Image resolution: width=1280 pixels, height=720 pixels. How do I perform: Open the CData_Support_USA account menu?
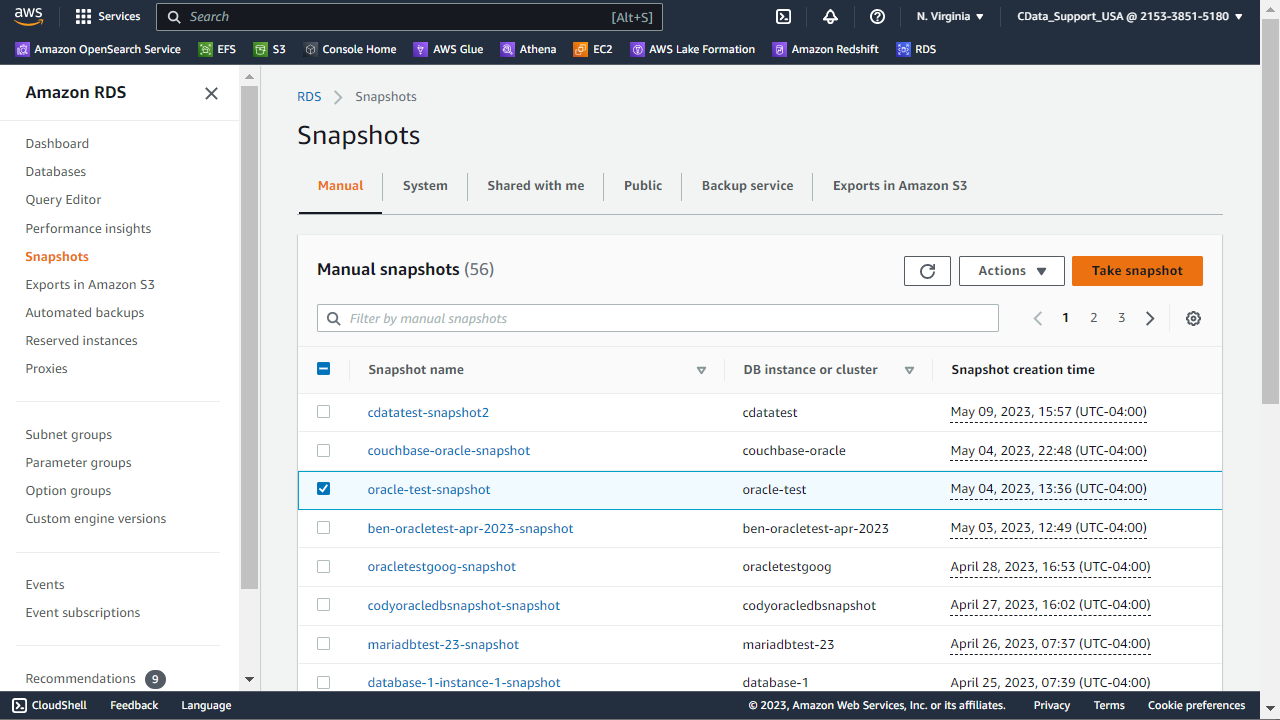1129,16
